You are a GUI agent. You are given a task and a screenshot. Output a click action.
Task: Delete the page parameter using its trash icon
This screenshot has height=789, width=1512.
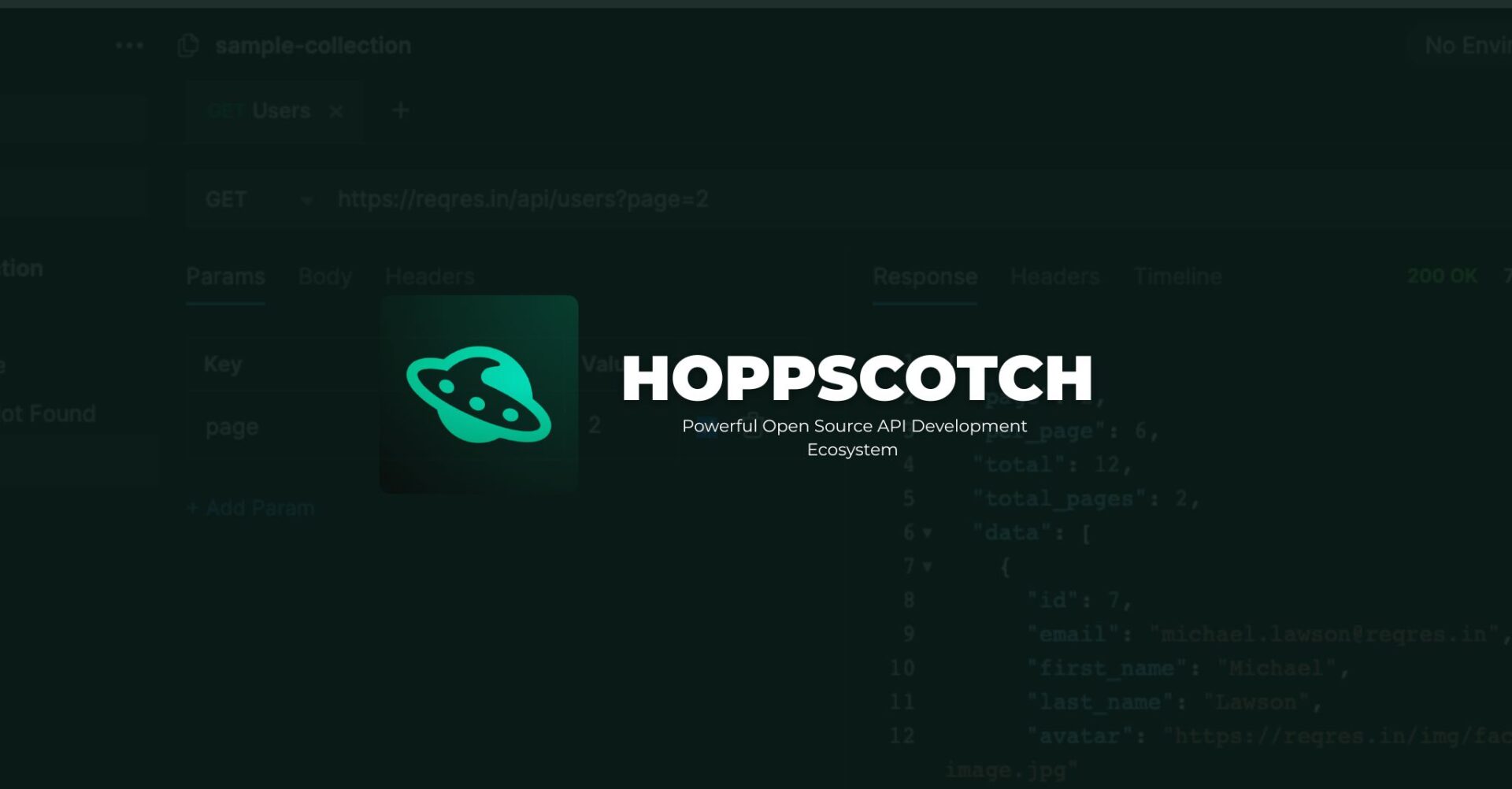pos(752,425)
